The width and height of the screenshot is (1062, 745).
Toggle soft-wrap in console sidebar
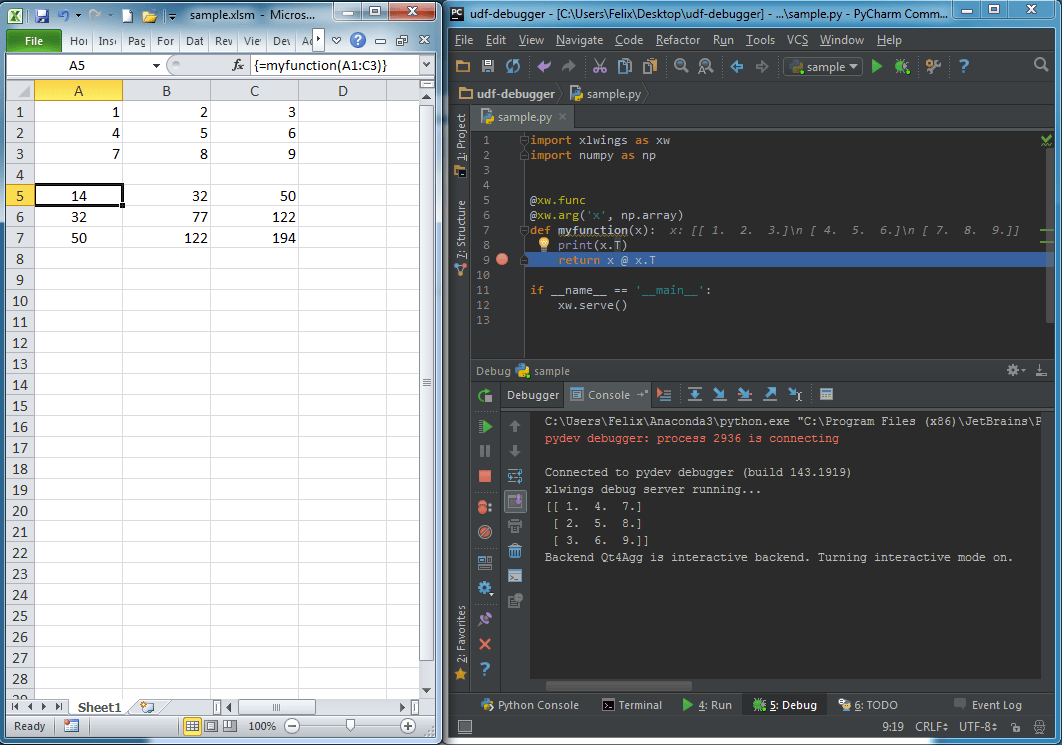click(x=515, y=476)
